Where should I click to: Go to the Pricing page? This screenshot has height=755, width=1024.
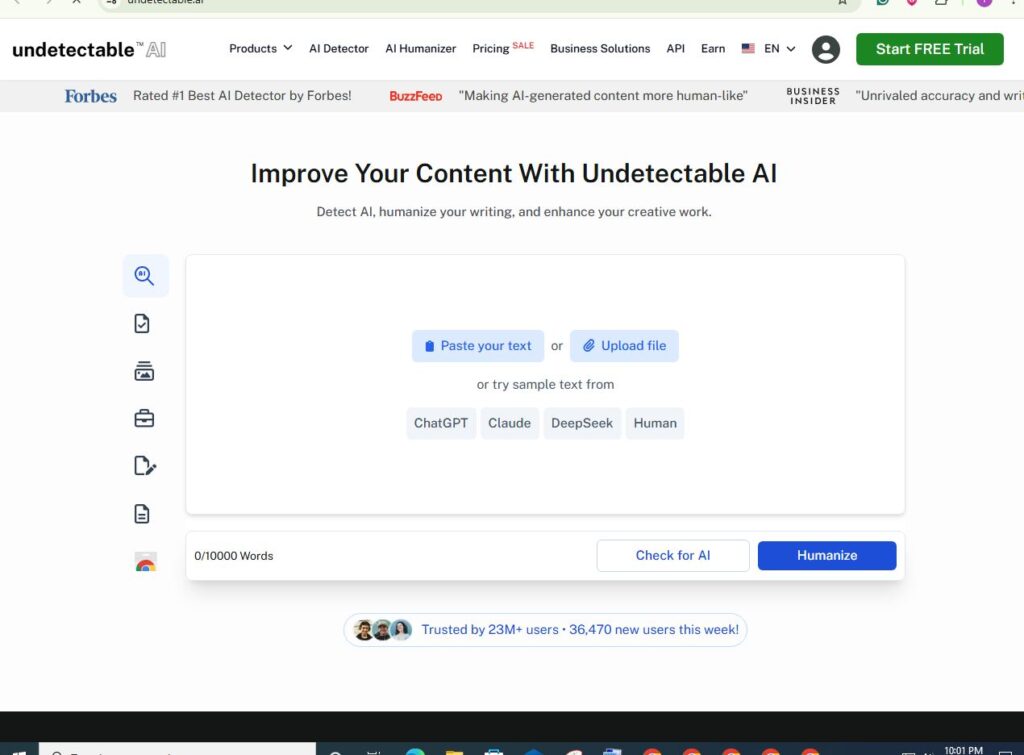point(490,48)
